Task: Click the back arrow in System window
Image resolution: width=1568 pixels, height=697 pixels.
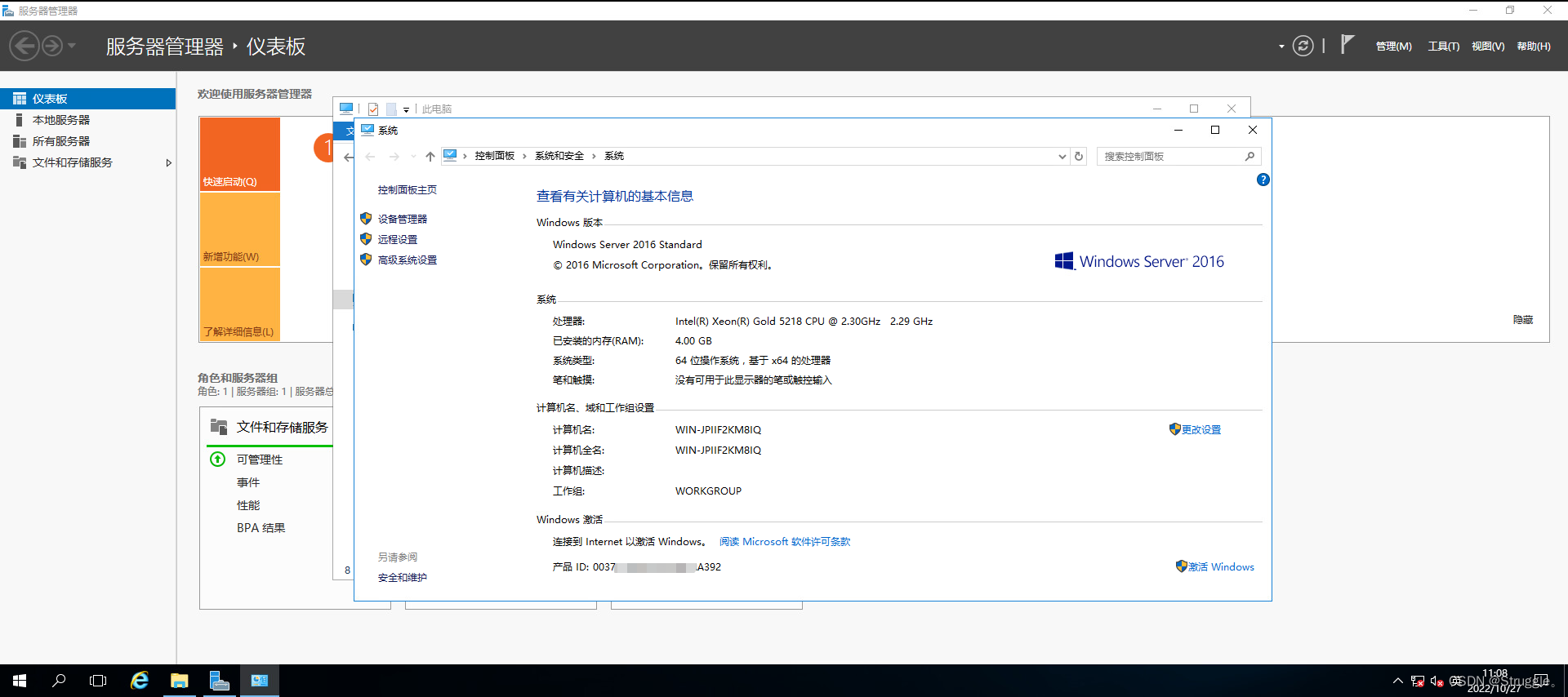Action: pos(370,156)
